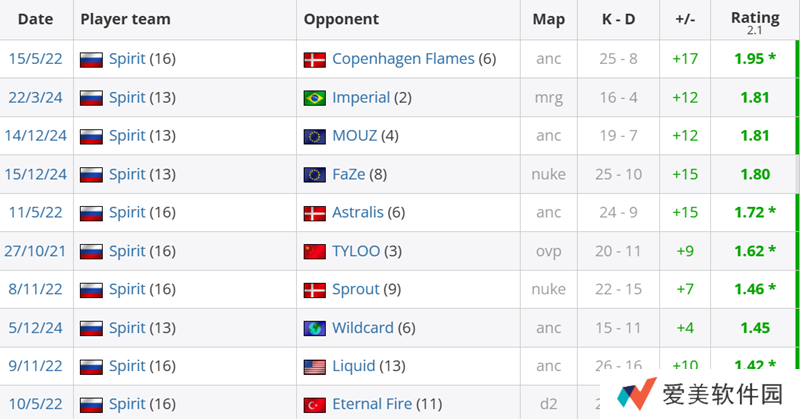The width and height of the screenshot is (800, 419).
Task: Sort matches by Rating 2.1 header
Action: coord(755,19)
